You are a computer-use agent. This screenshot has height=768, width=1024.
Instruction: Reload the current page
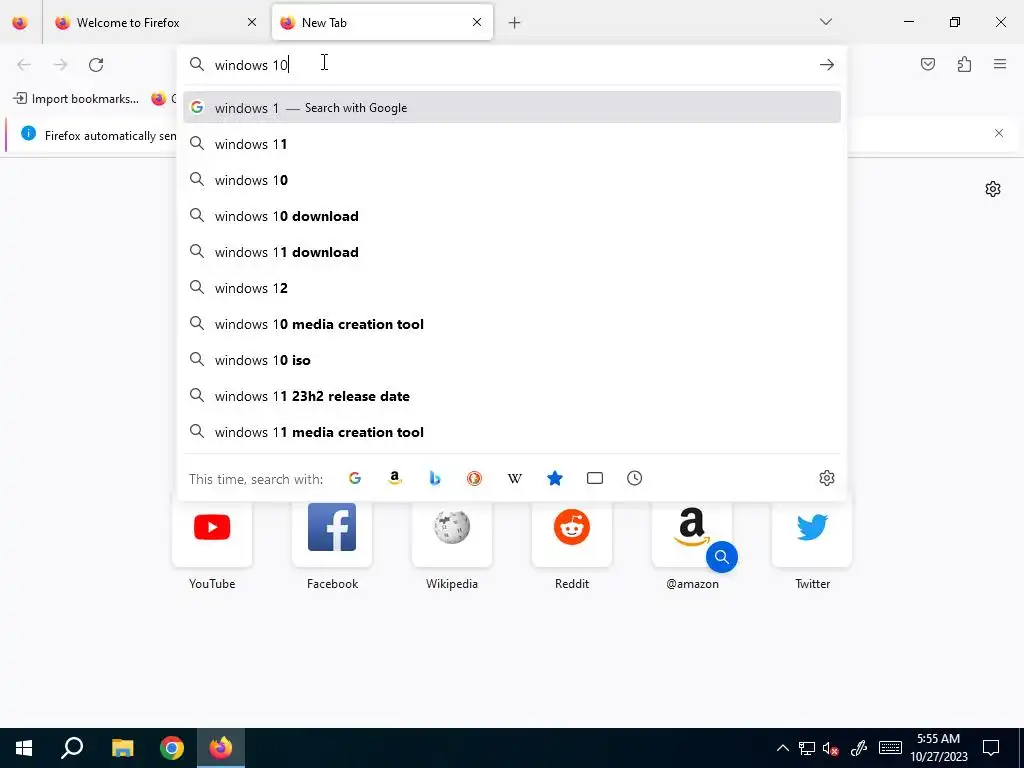pyautogui.click(x=96, y=65)
